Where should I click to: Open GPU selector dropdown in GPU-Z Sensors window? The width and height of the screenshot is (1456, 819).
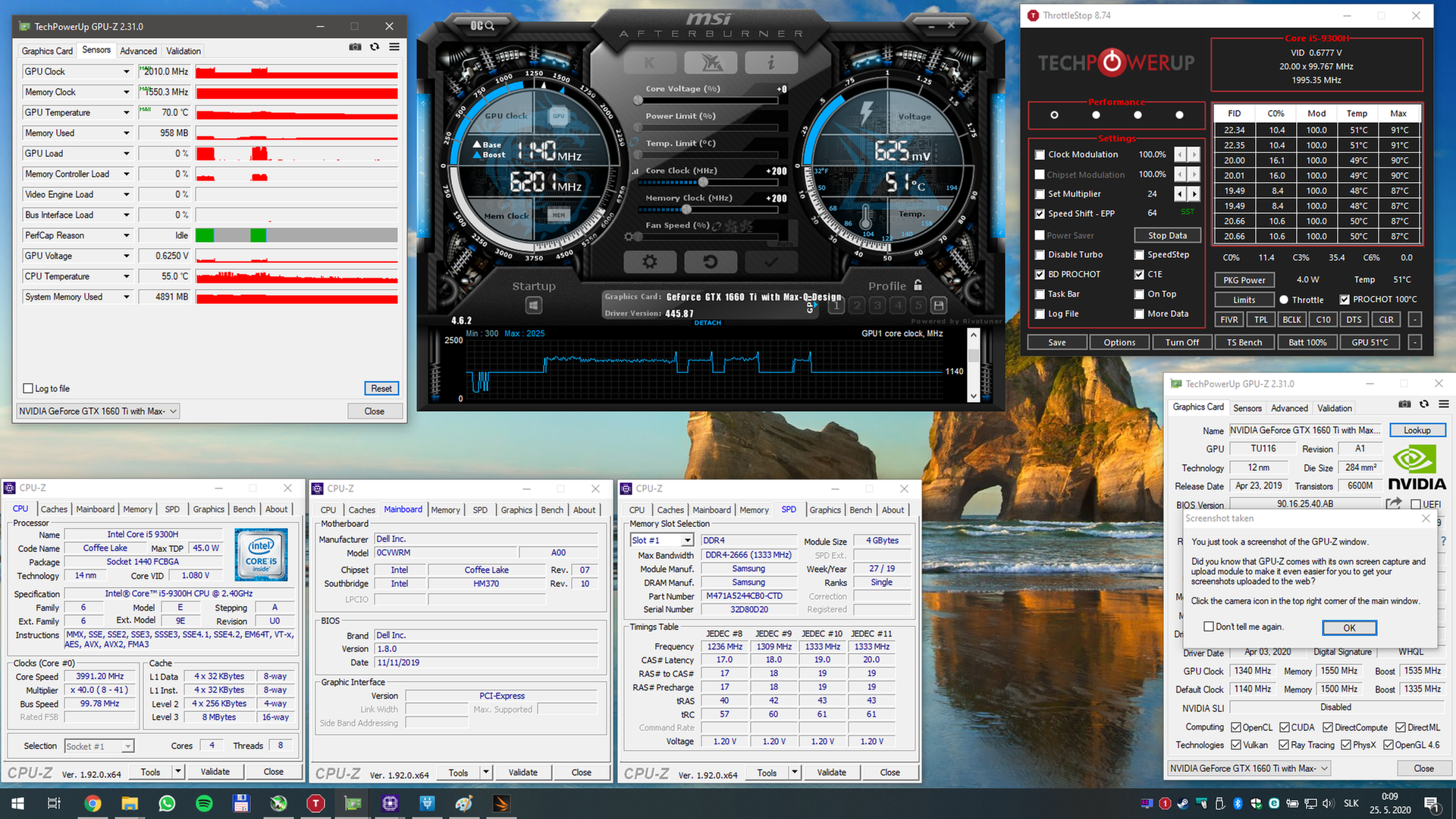click(x=99, y=411)
